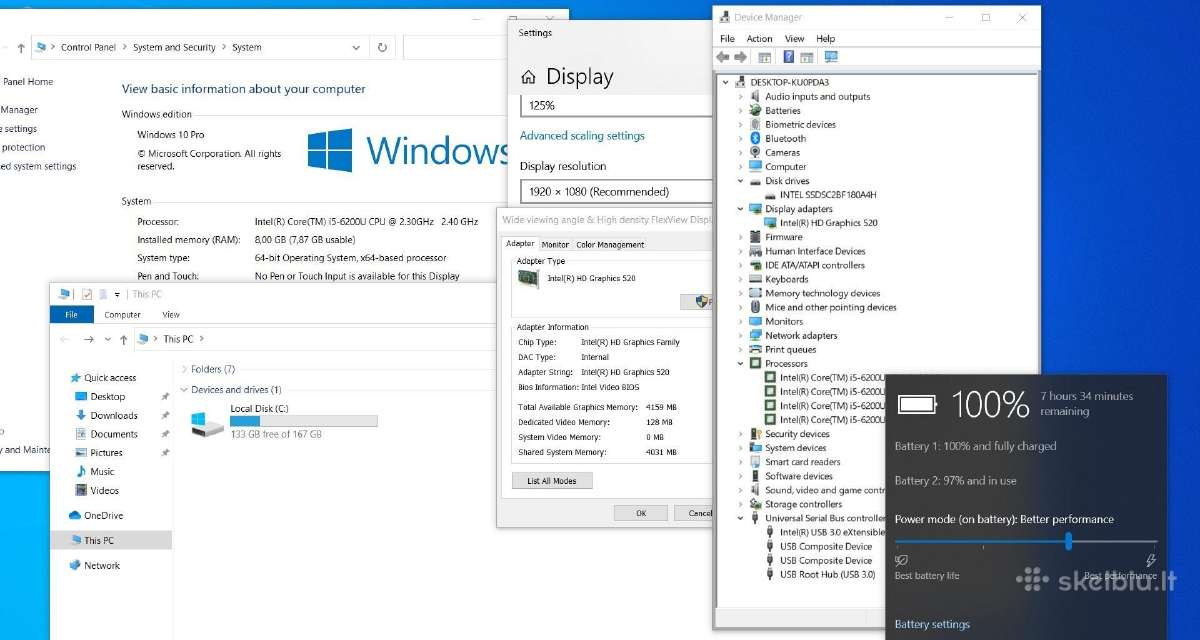Open the Display resolution dropdown

(x=616, y=192)
